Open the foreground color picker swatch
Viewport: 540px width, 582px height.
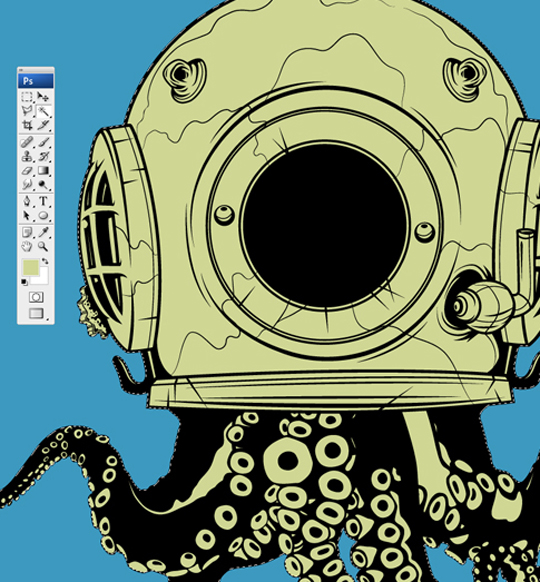point(31,268)
